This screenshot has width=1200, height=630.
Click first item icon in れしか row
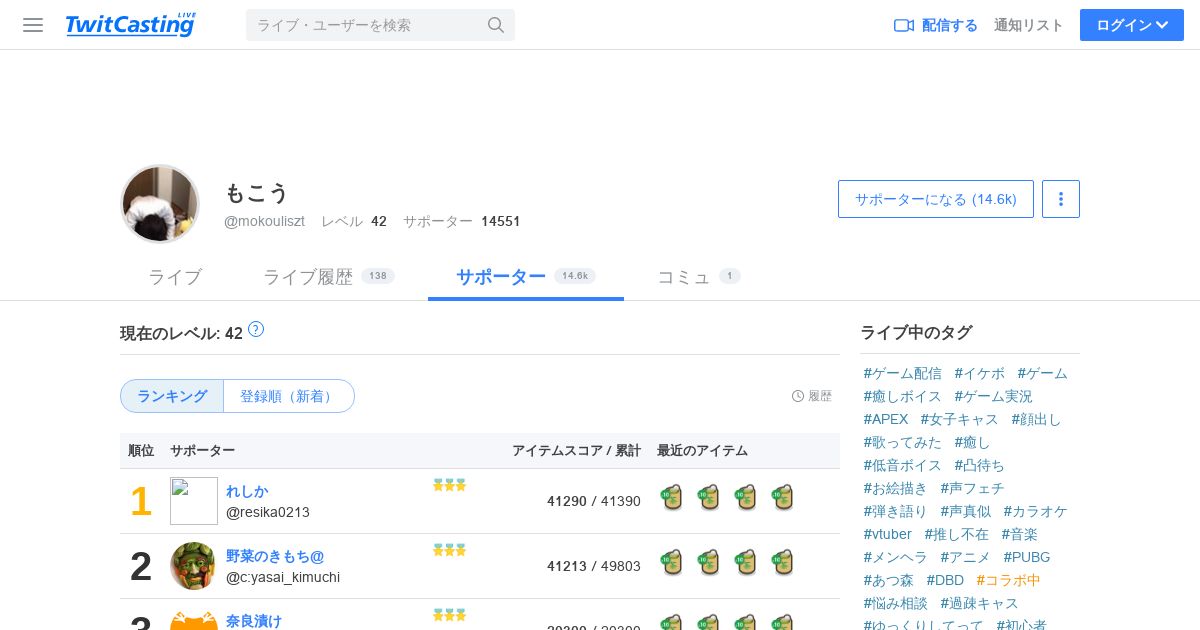[x=672, y=497]
